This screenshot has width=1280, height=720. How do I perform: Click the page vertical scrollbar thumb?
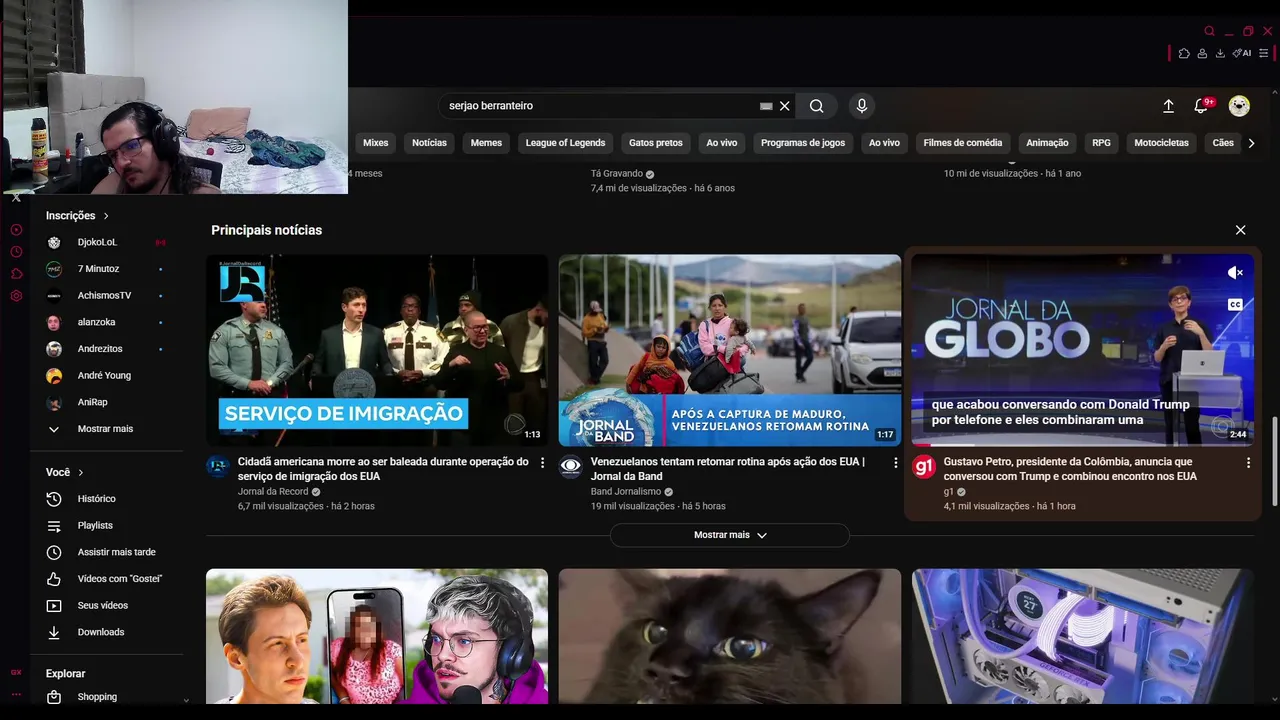pyautogui.click(x=1274, y=461)
